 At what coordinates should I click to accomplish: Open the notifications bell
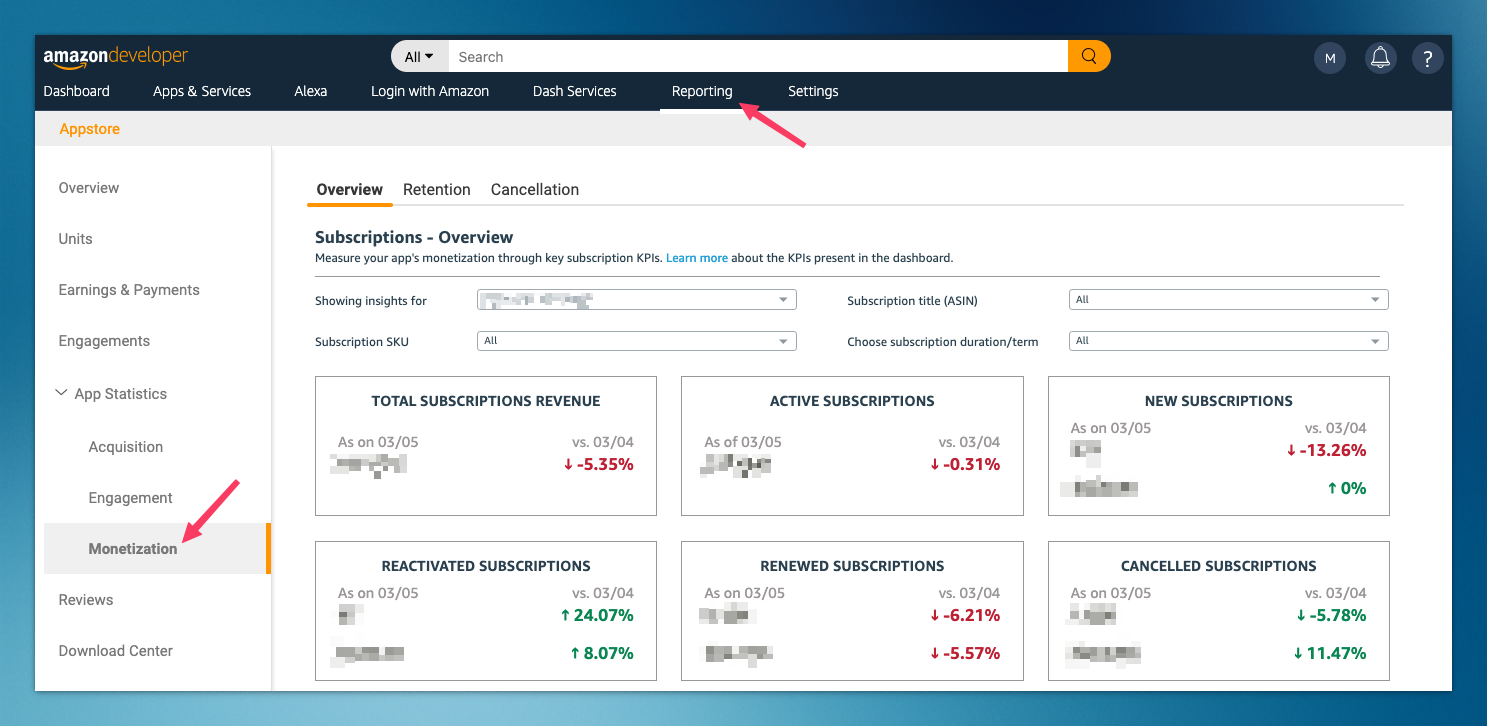pyautogui.click(x=1380, y=57)
